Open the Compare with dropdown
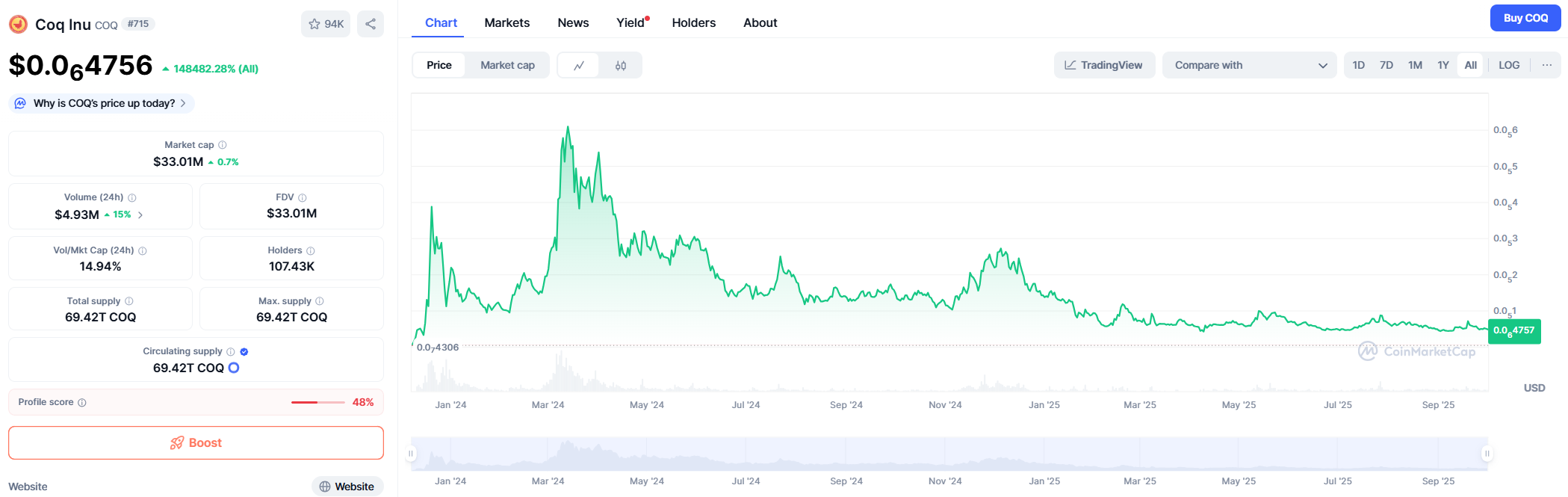 pyautogui.click(x=1249, y=66)
